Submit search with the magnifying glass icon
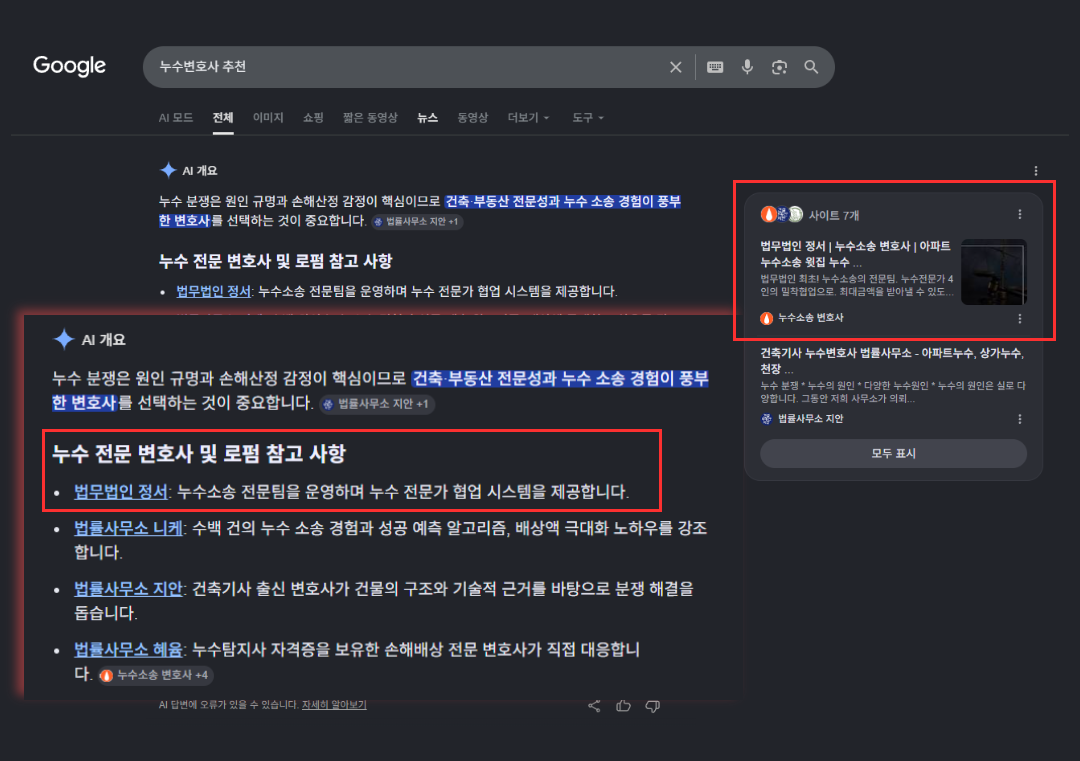1080x761 pixels. [x=811, y=67]
